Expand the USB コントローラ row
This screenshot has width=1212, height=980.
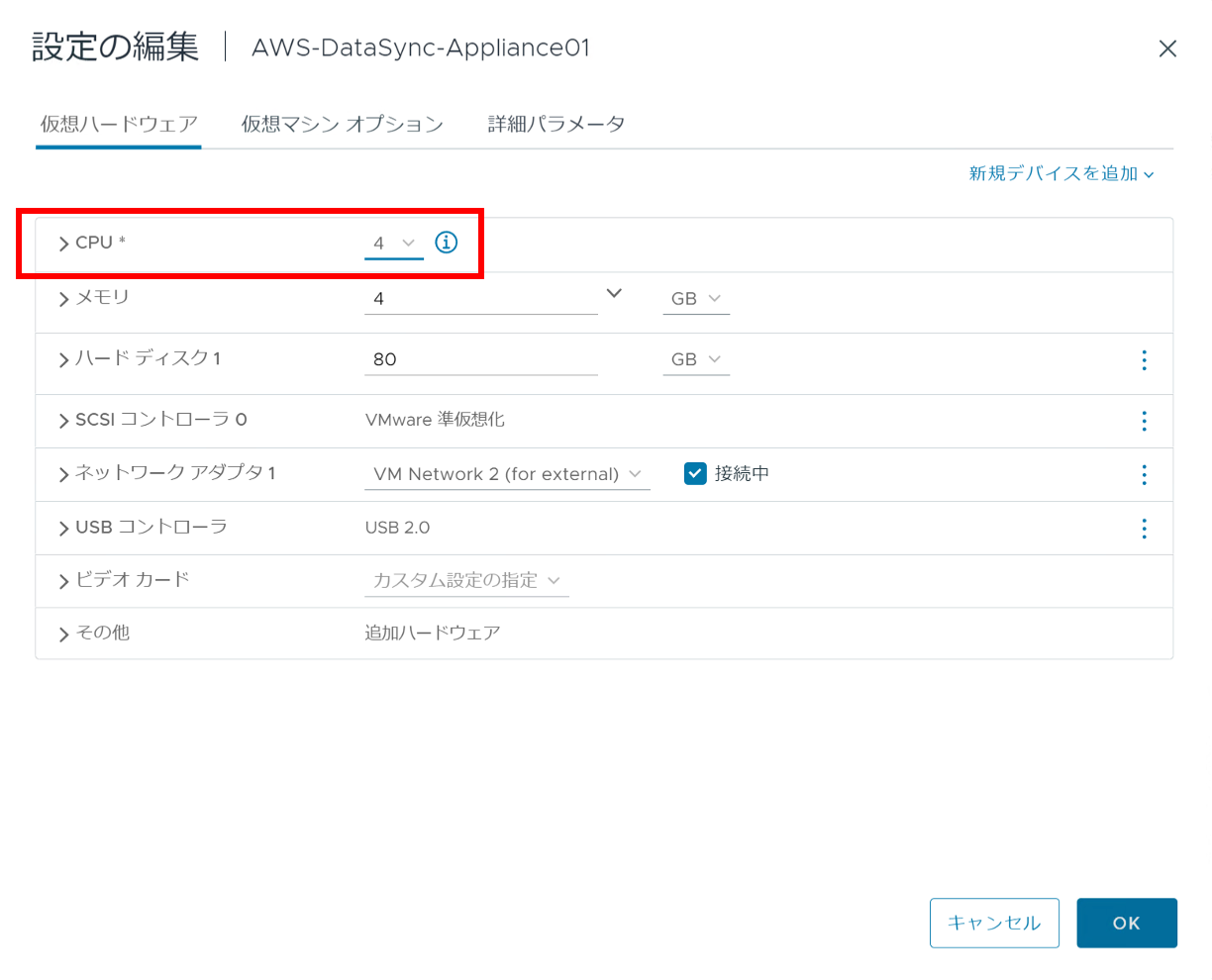point(64,529)
